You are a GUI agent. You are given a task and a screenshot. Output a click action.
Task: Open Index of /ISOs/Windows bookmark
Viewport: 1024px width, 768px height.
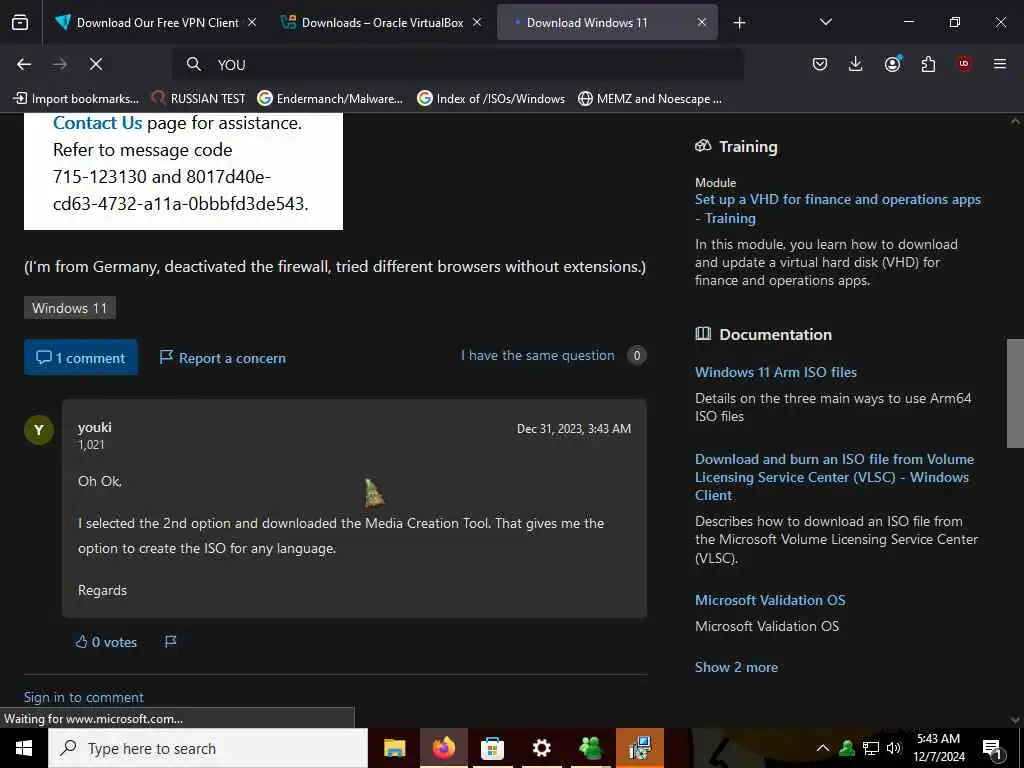click(x=491, y=99)
